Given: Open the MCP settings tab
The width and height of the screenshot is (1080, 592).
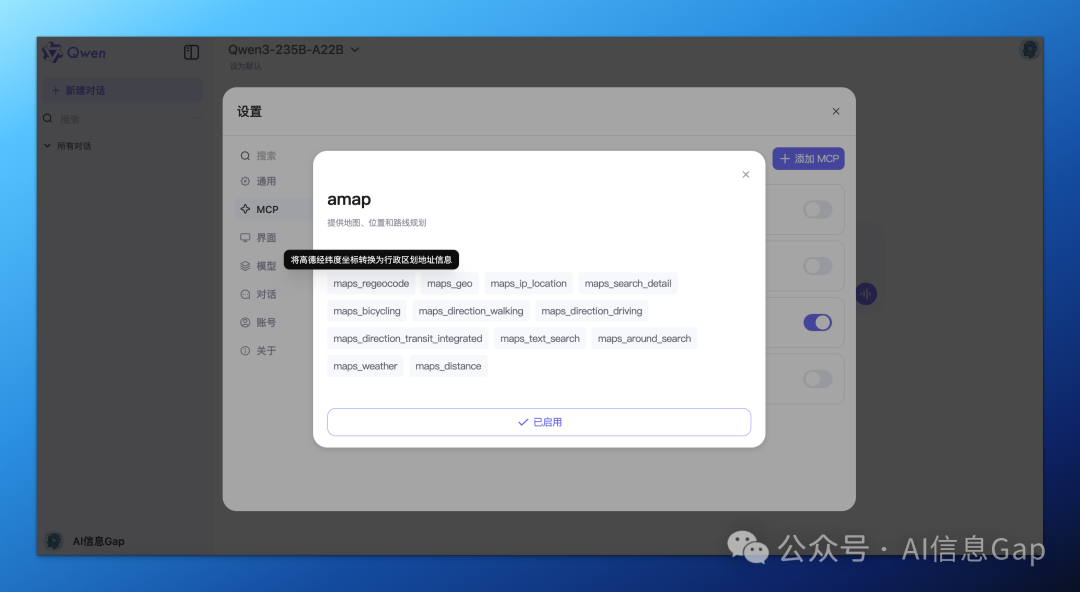Looking at the screenshot, I should coord(272,210).
